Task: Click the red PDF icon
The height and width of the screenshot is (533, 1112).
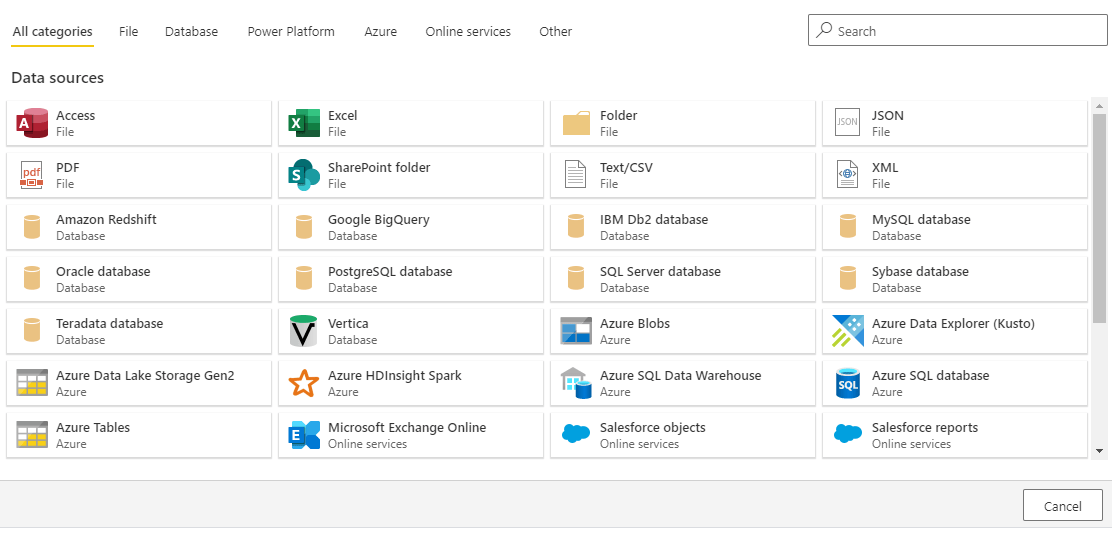Action: point(32,175)
